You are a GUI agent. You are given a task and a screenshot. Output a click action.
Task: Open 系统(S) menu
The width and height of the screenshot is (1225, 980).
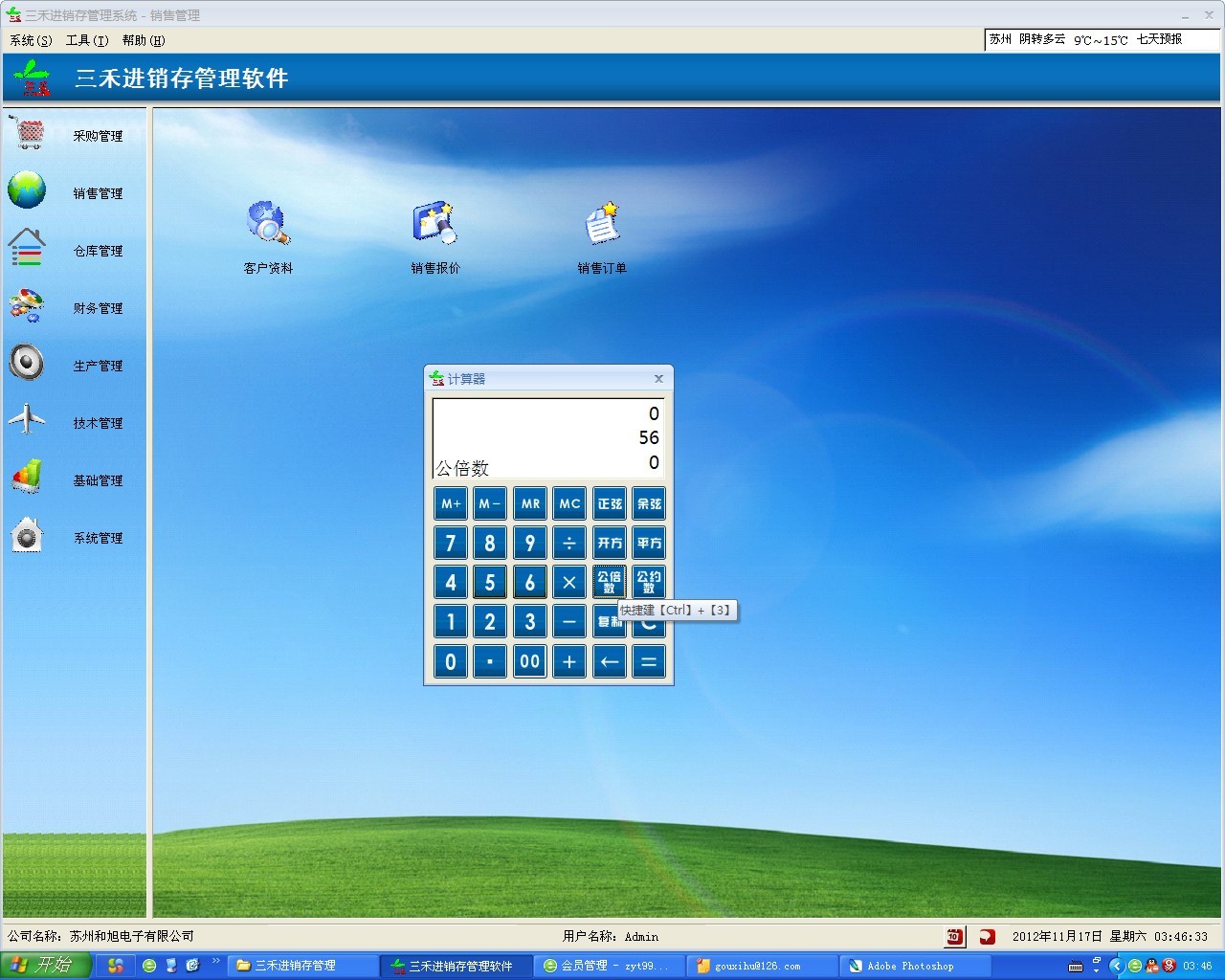(31, 40)
